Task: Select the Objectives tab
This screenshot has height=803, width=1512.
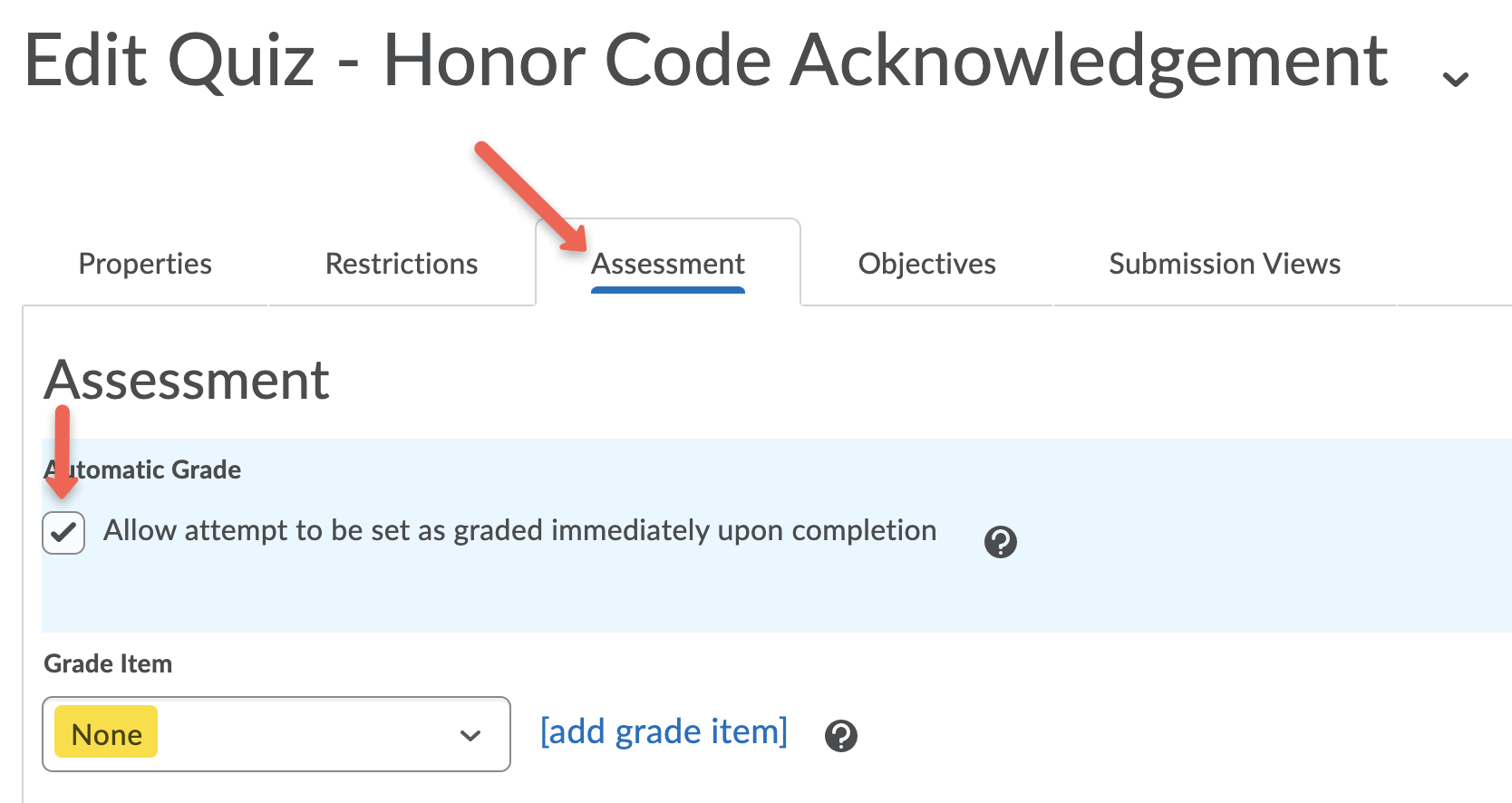Action: pos(926,264)
